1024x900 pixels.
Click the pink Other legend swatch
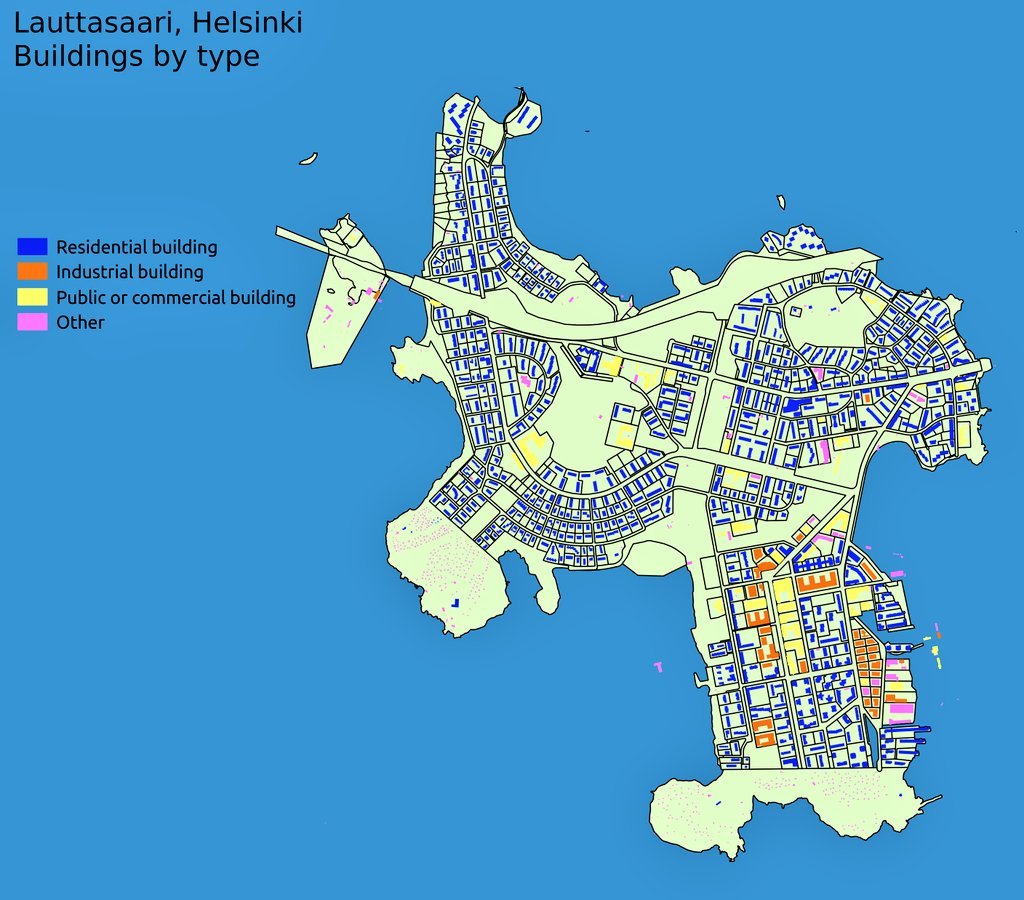click(32, 322)
